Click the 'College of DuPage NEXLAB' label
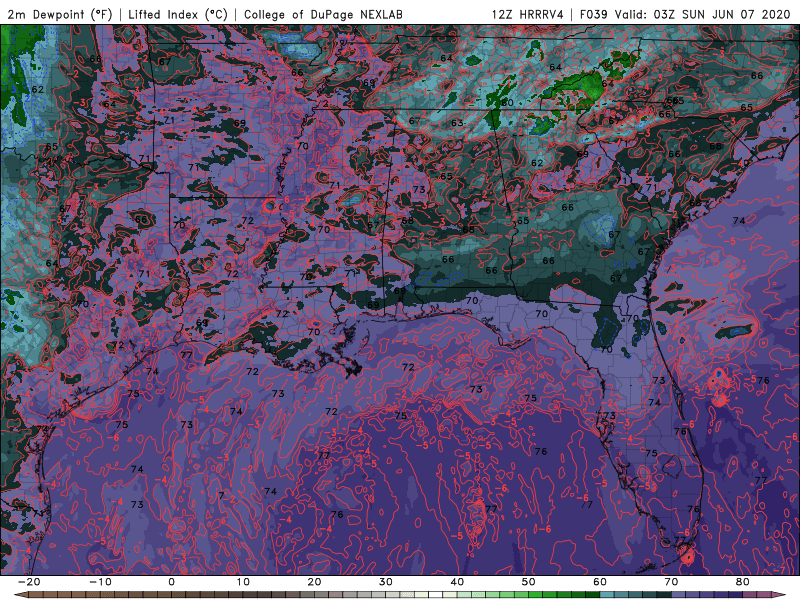 coord(323,14)
